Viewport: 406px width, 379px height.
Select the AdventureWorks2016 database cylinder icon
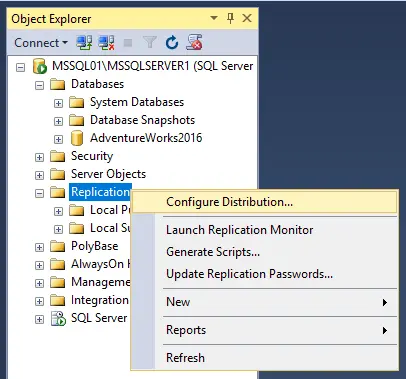click(77, 138)
